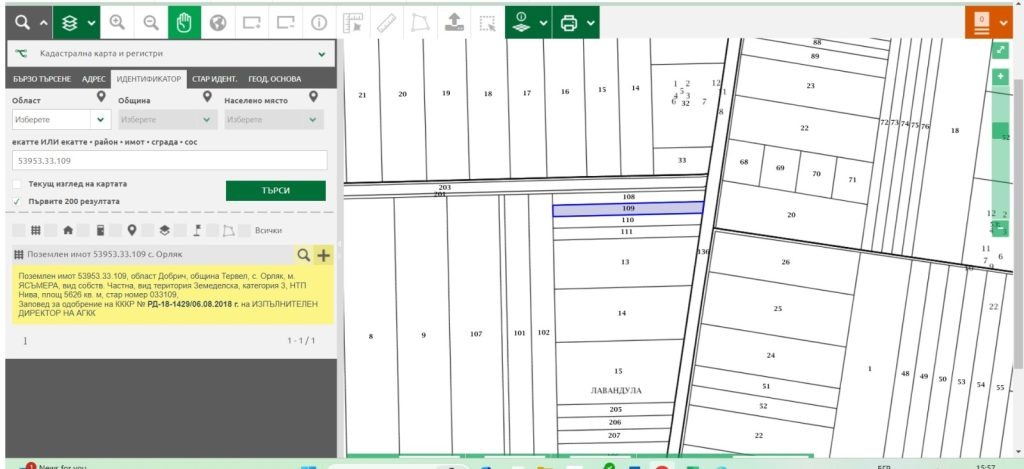The image size is (1024, 469).
Task: Add the found parcel with plus icon
Action: click(323, 255)
